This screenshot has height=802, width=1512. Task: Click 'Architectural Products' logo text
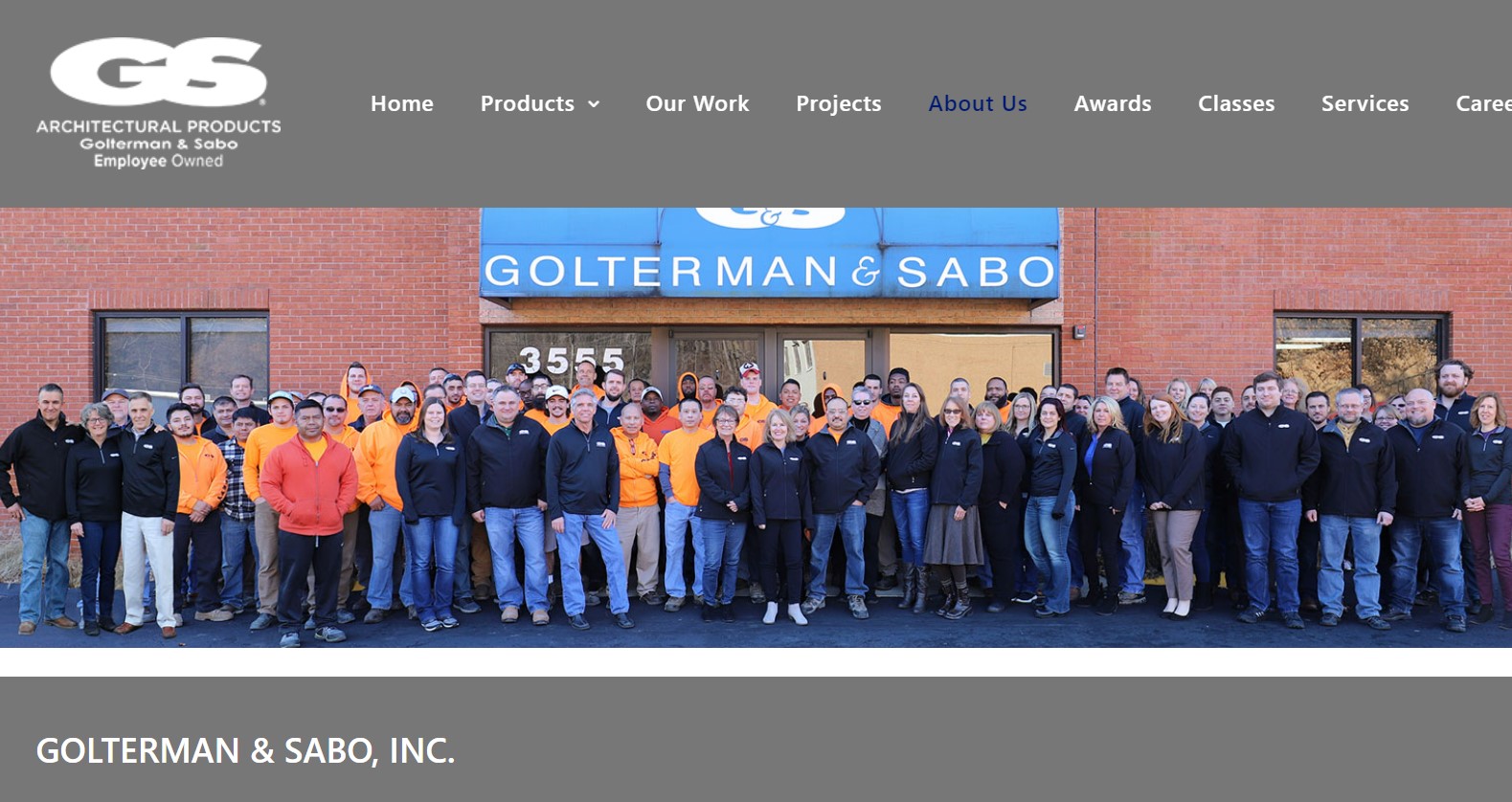(159, 126)
